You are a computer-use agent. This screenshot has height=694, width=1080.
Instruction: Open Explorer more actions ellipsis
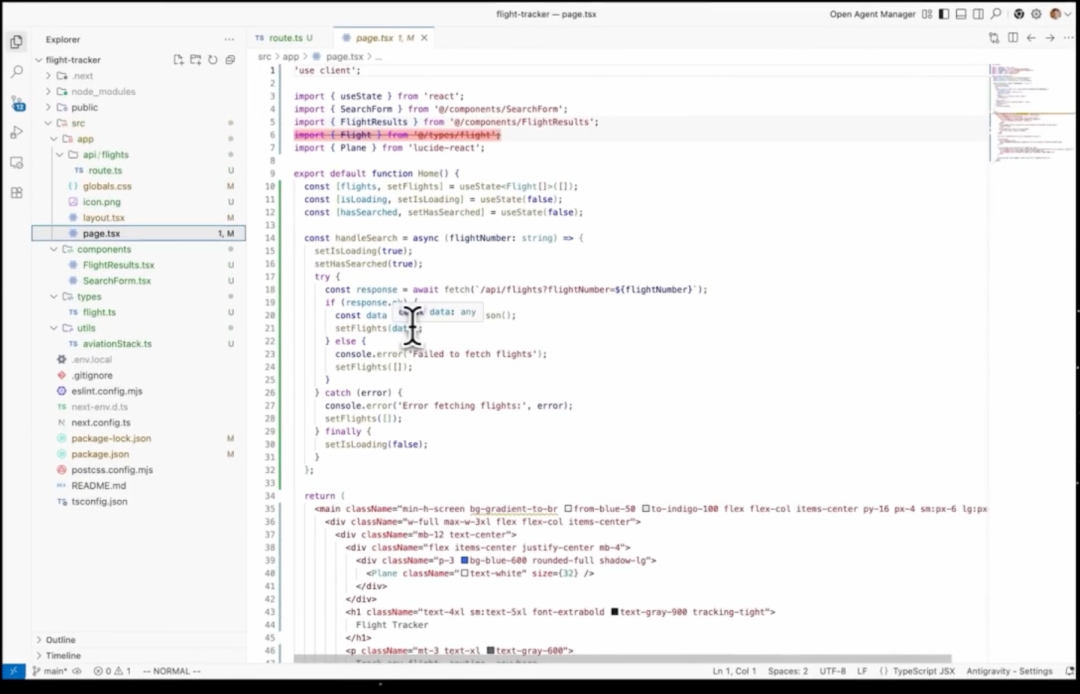click(229, 40)
